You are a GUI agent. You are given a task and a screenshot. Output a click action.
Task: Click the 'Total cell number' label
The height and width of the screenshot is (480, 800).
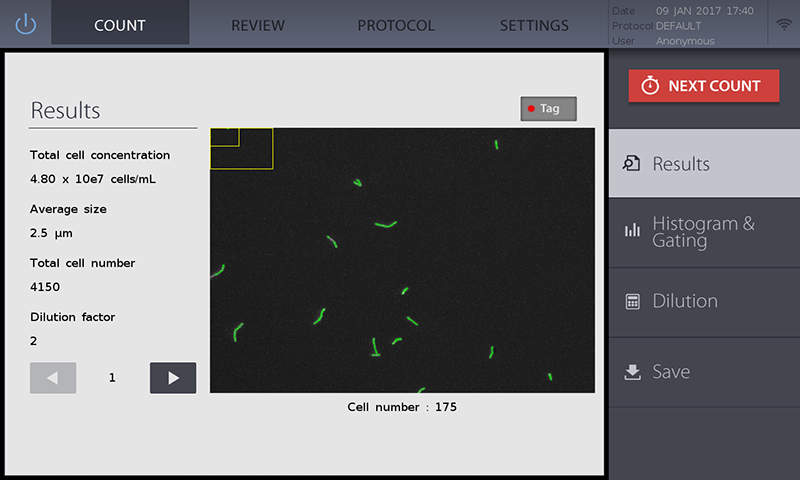(x=83, y=263)
